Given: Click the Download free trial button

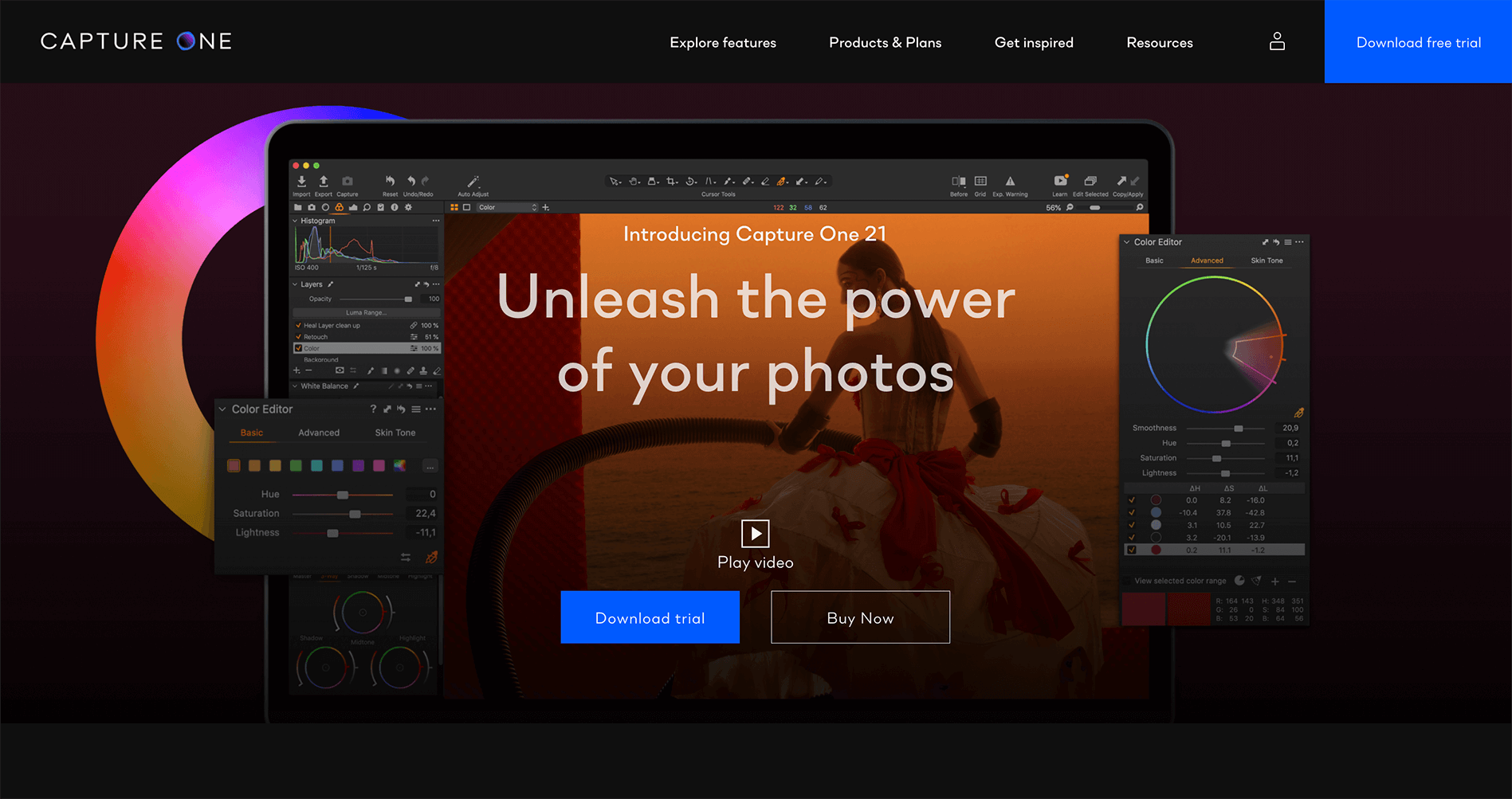Looking at the screenshot, I should coord(1418,41).
